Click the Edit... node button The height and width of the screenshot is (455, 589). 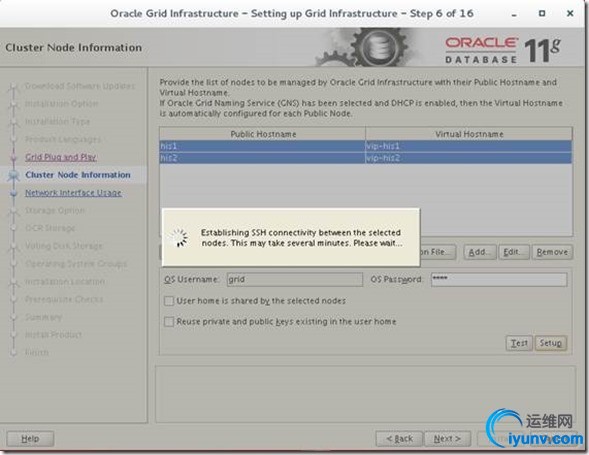(x=513, y=252)
